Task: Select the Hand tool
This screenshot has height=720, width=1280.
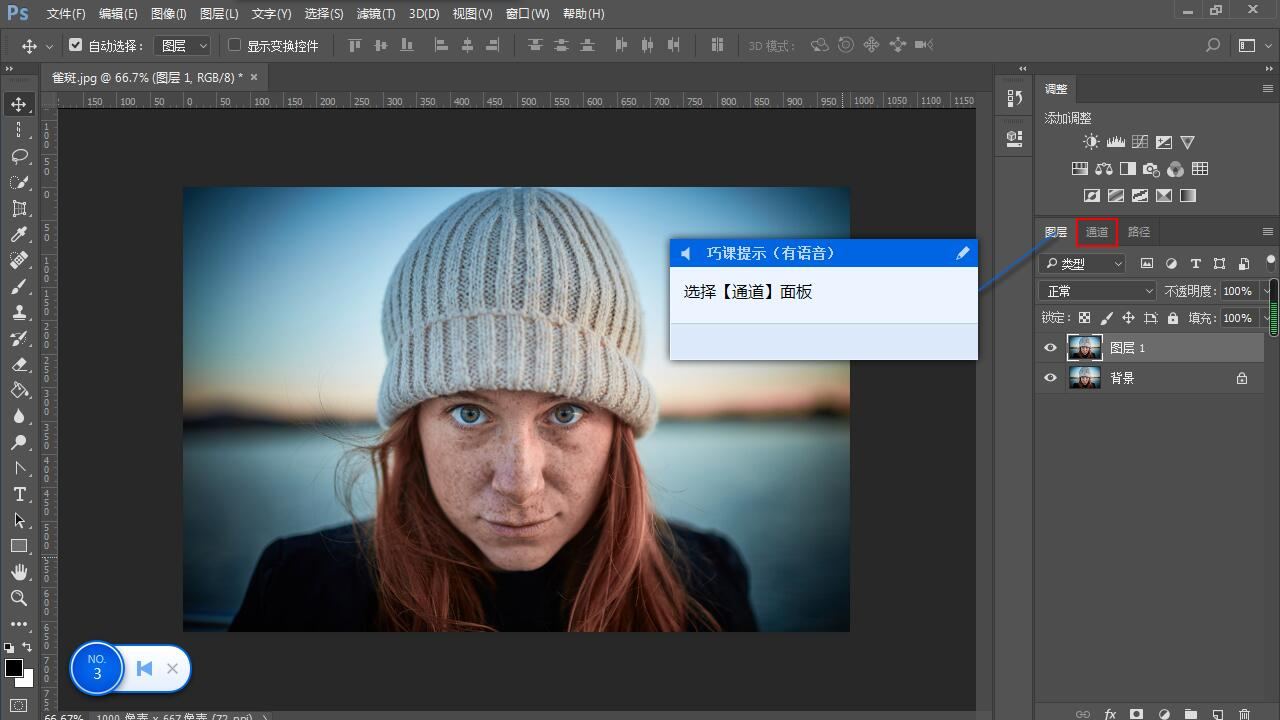Action: tap(18, 572)
